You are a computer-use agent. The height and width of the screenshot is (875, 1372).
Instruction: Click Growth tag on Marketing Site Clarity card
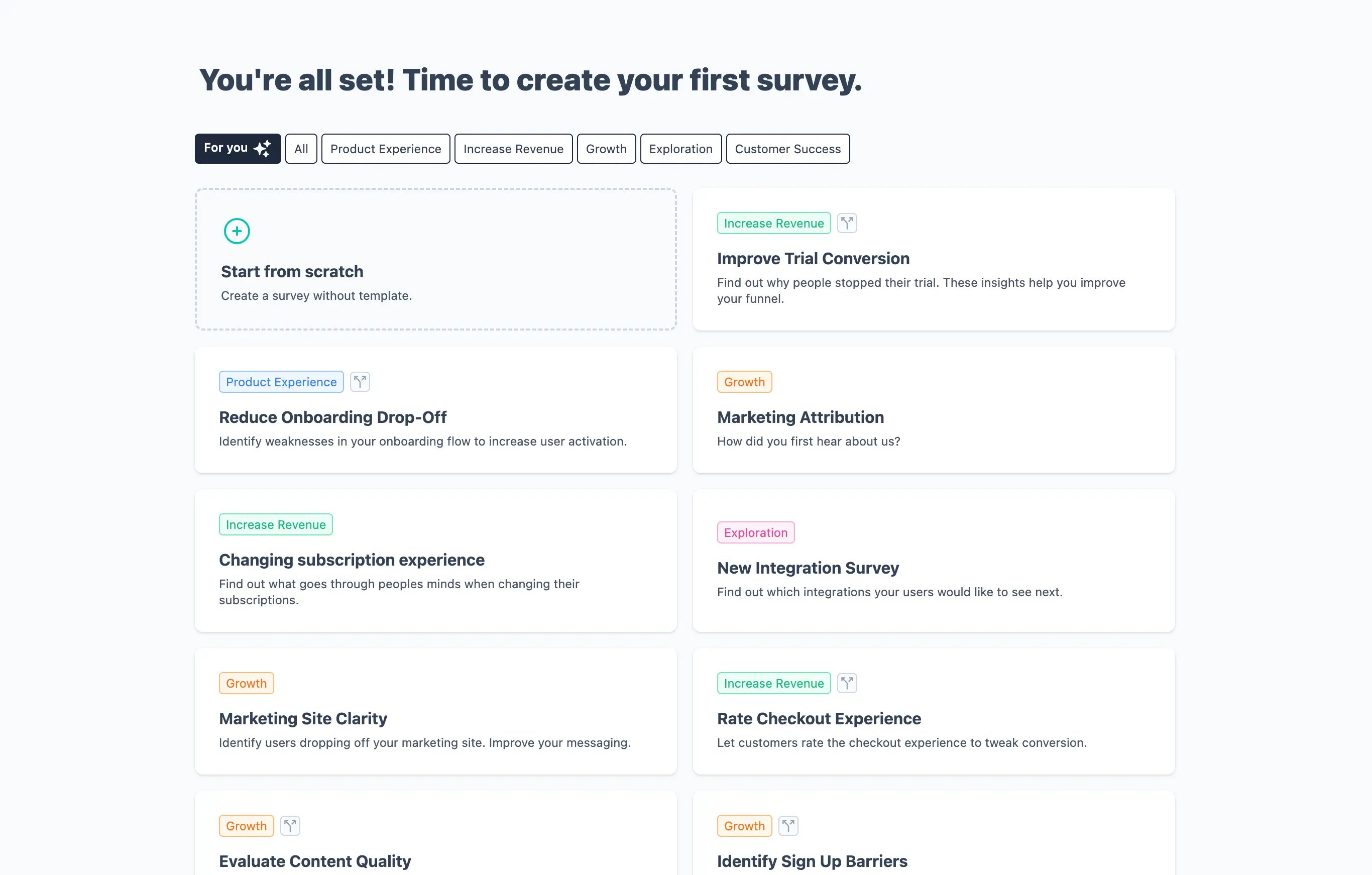tap(246, 683)
